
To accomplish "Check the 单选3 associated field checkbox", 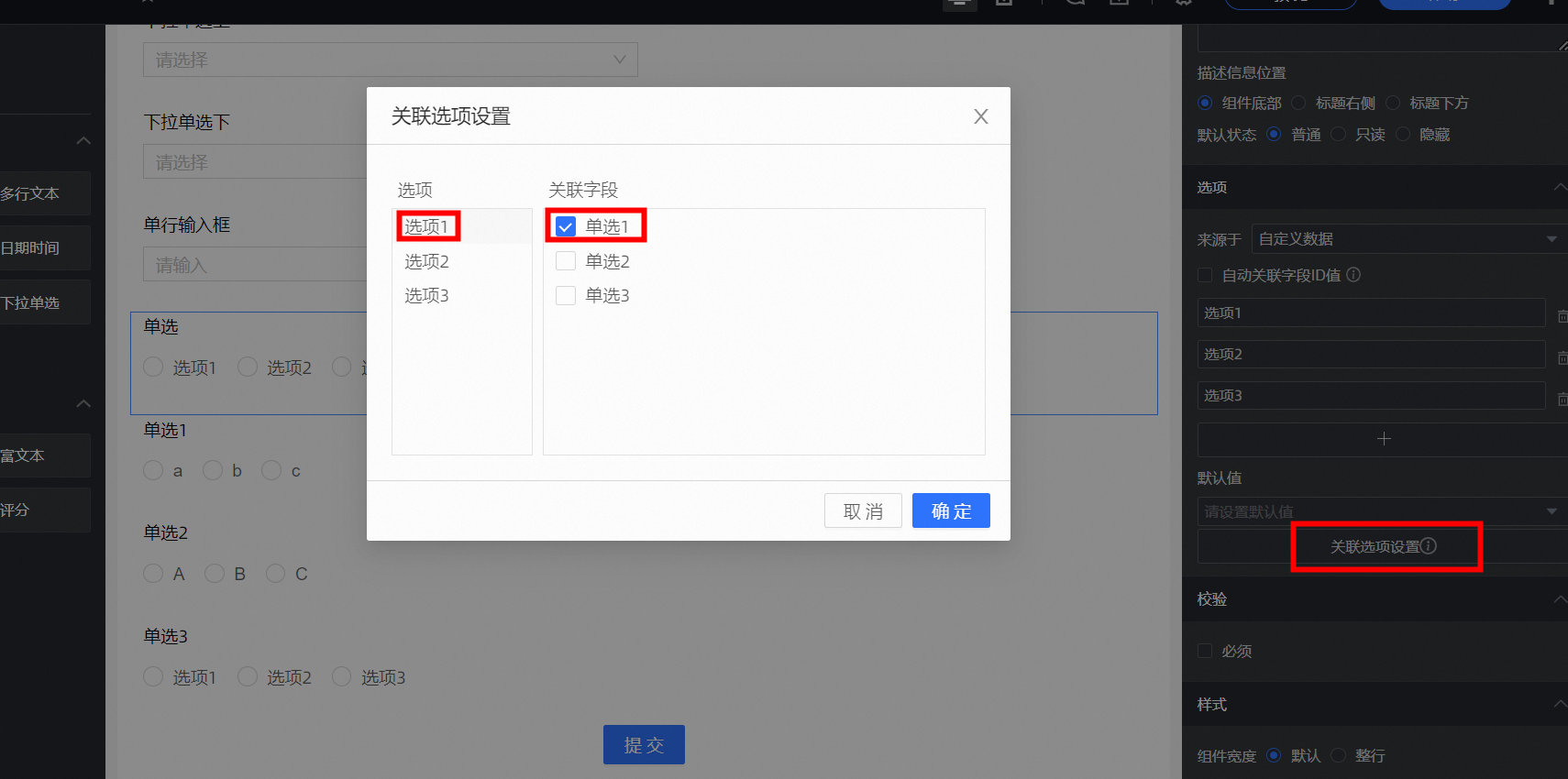I will coord(566,295).
